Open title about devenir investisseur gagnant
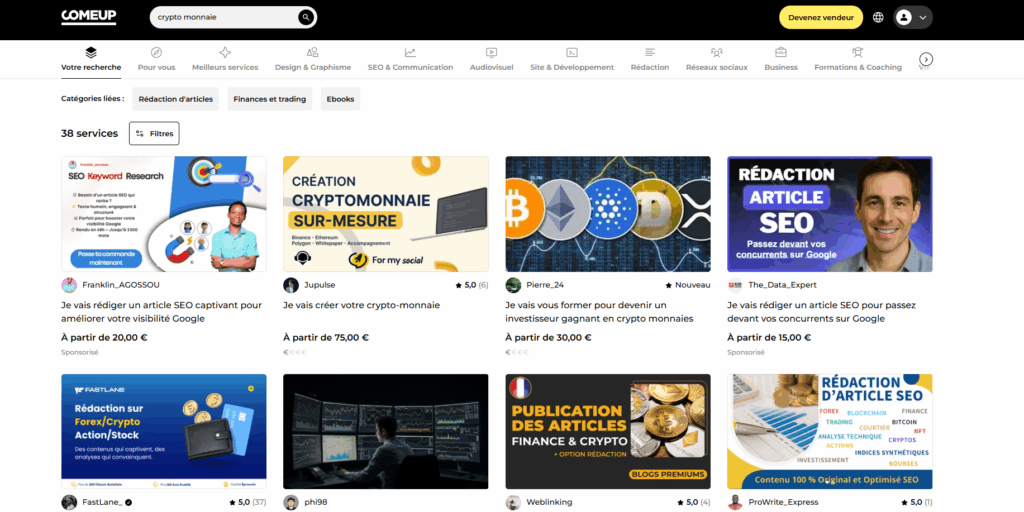Image resolution: width=1024 pixels, height=512 pixels. (x=599, y=312)
